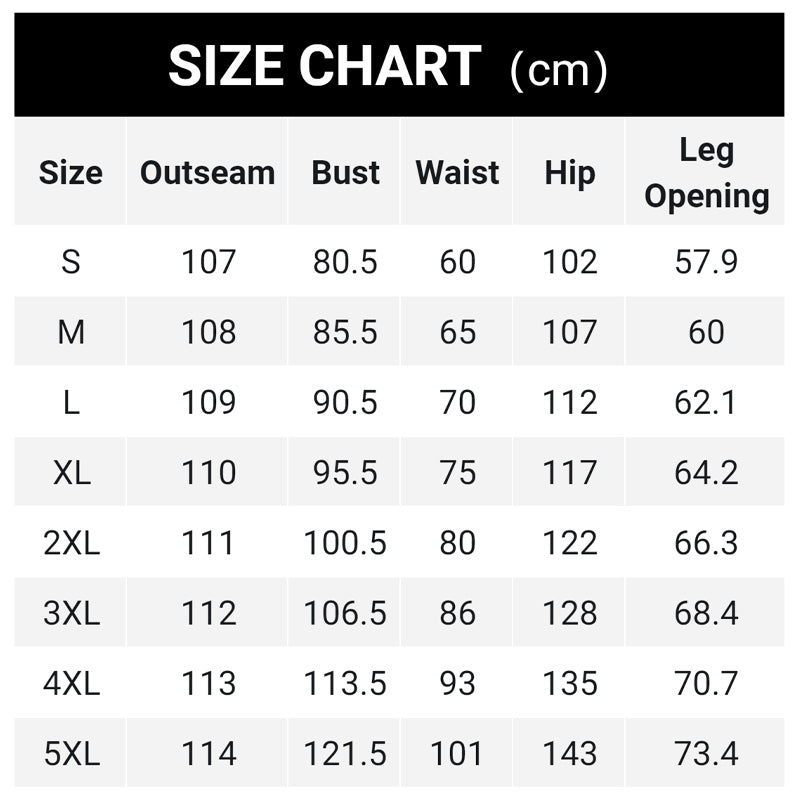Click waist value 86 in 3XL row
800x800 pixels.
[457, 613]
